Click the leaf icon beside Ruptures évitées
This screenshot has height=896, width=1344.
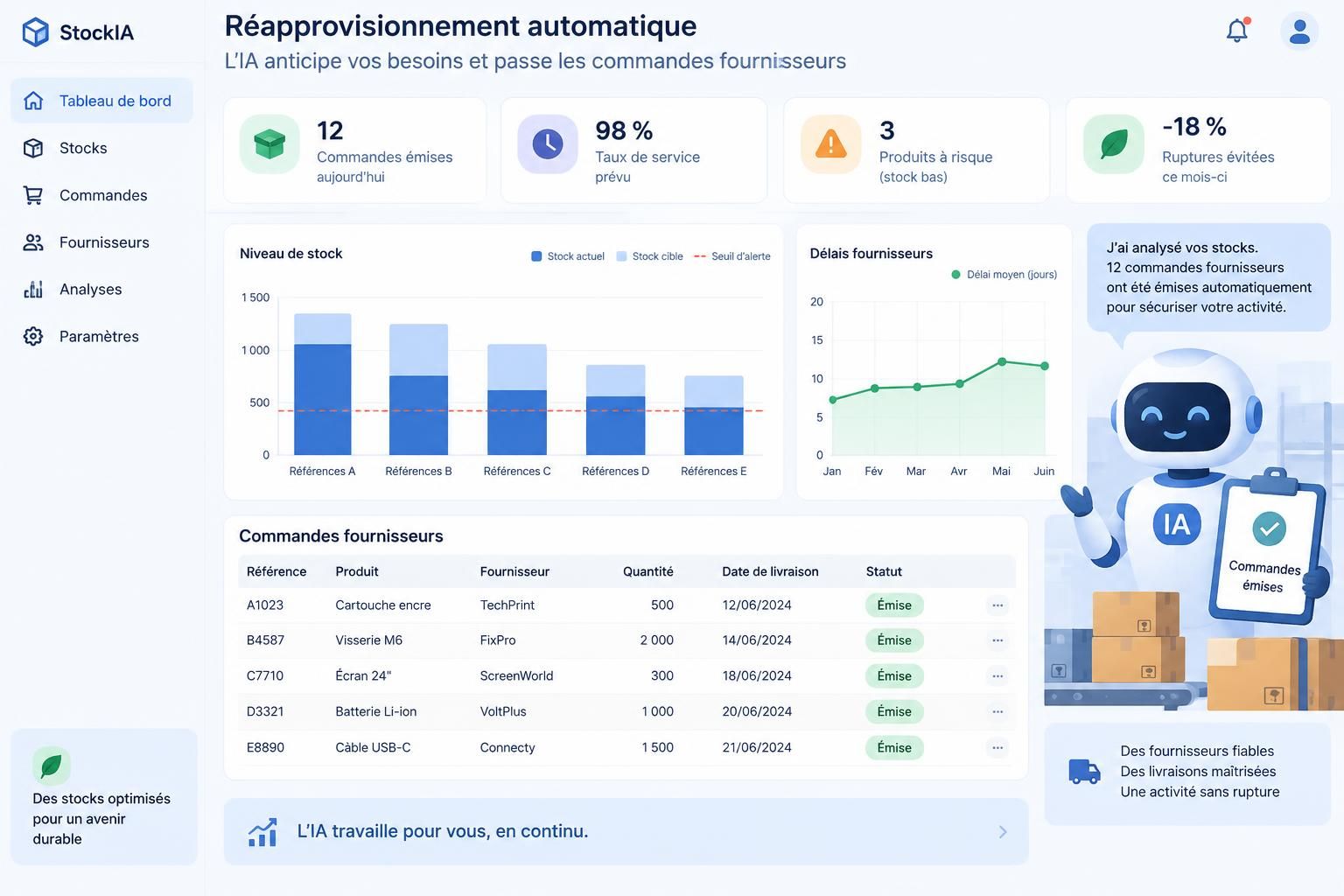[1113, 143]
